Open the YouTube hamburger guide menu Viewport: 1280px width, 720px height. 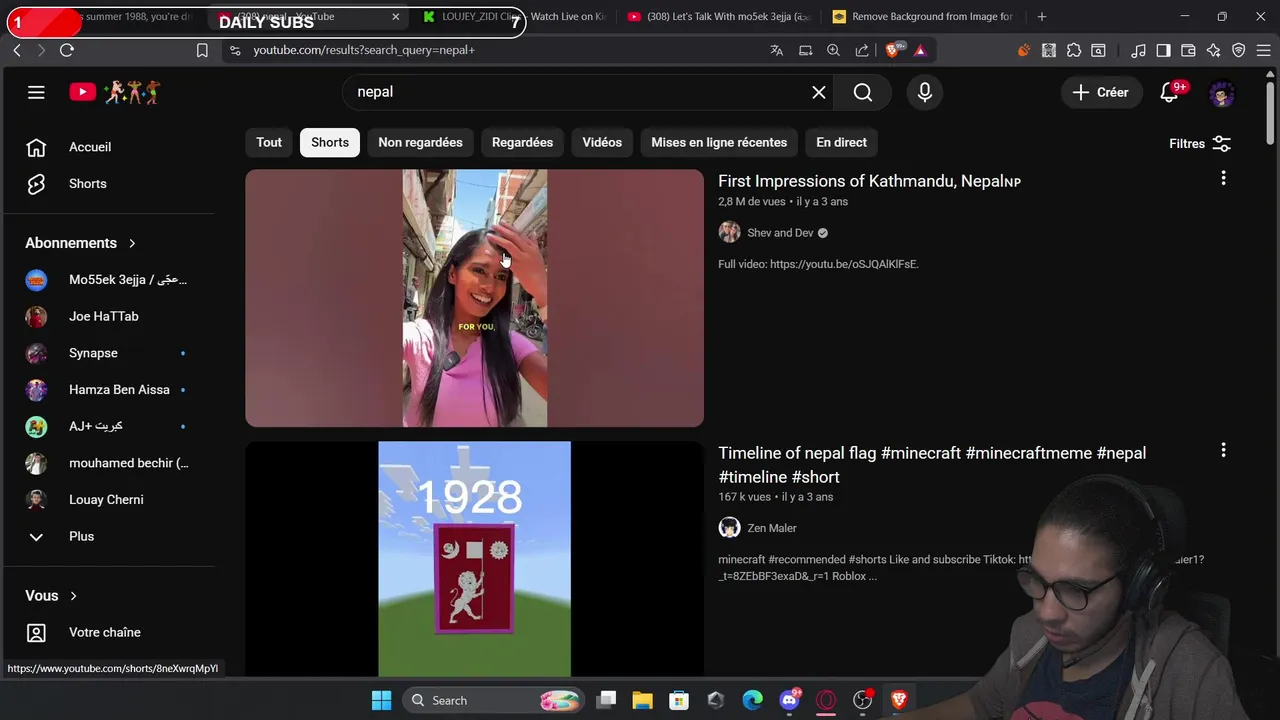coord(36,92)
